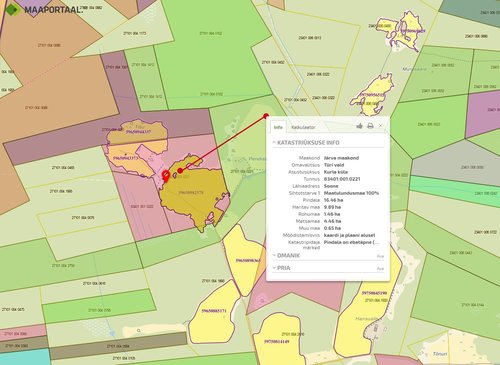Close the cadastral info popup
The height and width of the screenshot is (365, 500).
(x=381, y=126)
